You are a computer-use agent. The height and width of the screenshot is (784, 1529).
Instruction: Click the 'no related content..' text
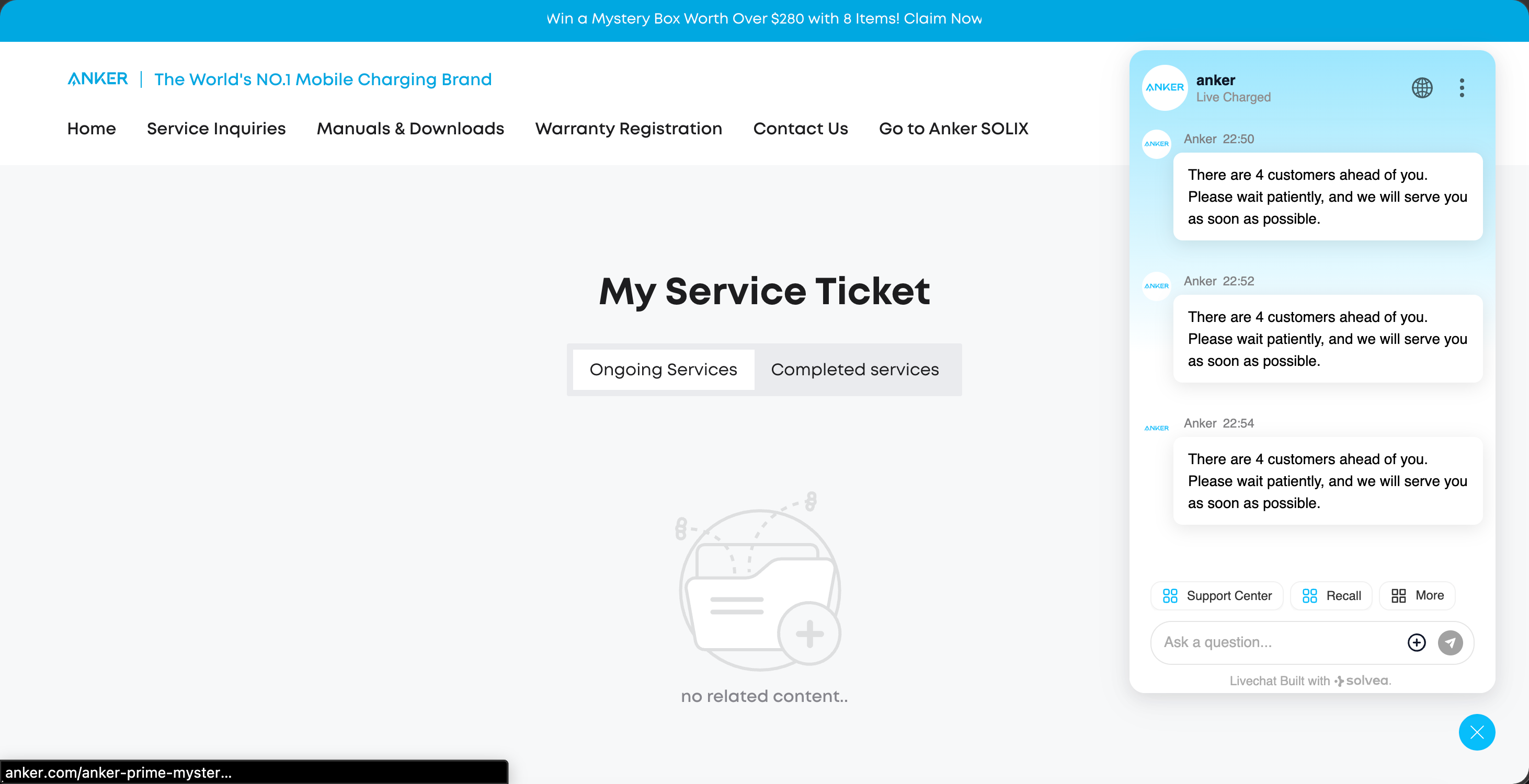tap(764, 696)
